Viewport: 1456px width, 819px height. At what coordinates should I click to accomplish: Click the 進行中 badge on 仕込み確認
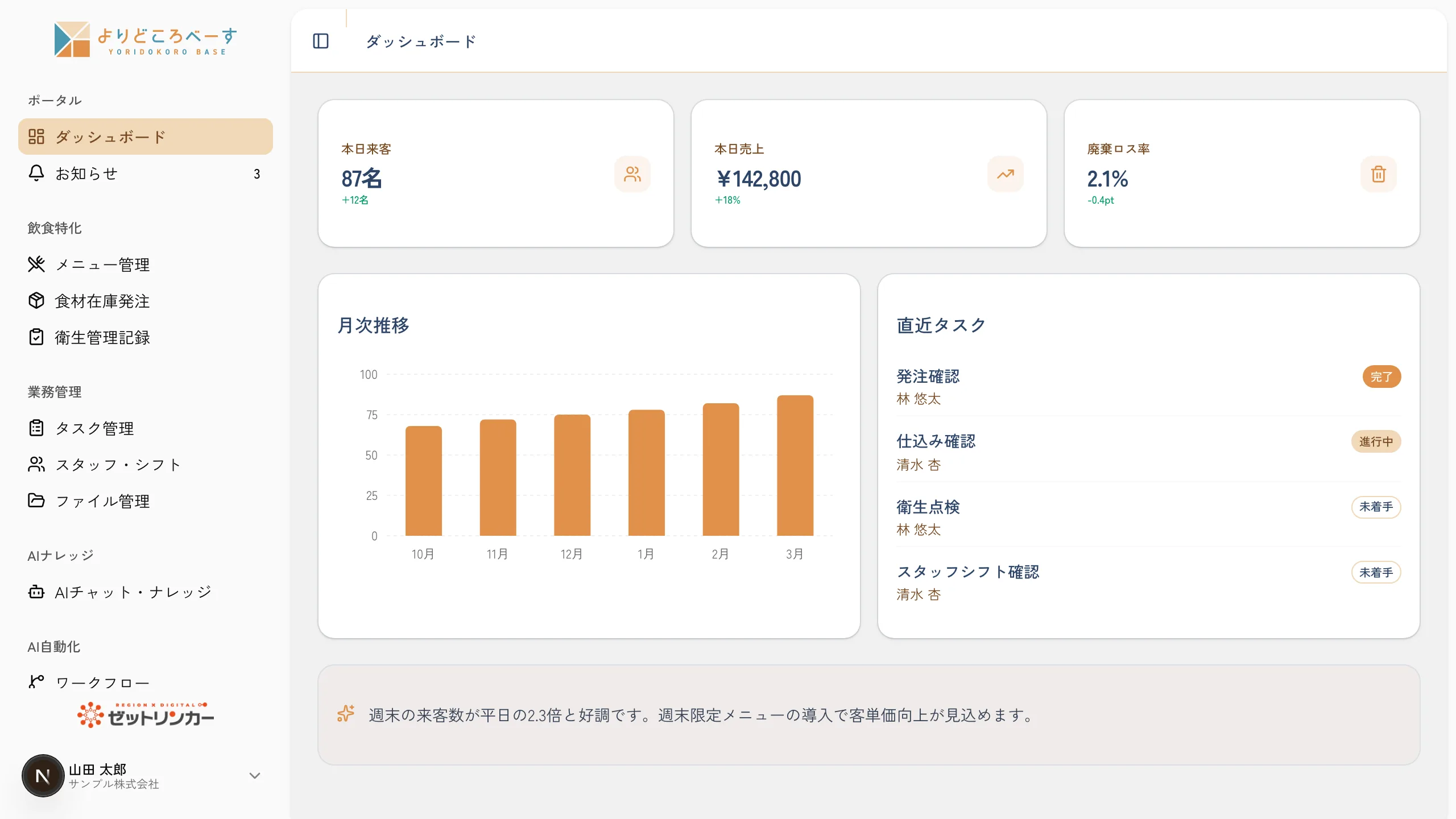coord(1376,441)
